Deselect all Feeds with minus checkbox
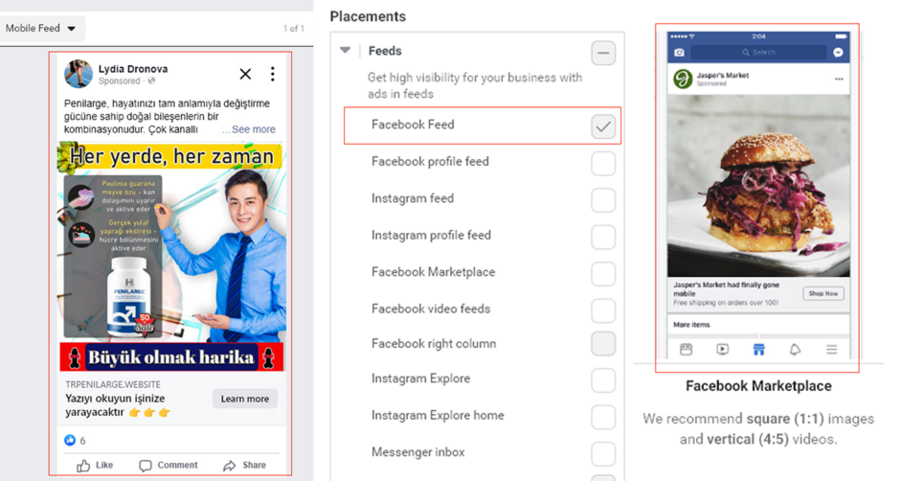Image resolution: width=900 pixels, height=481 pixels. click(x=603, y=53)
